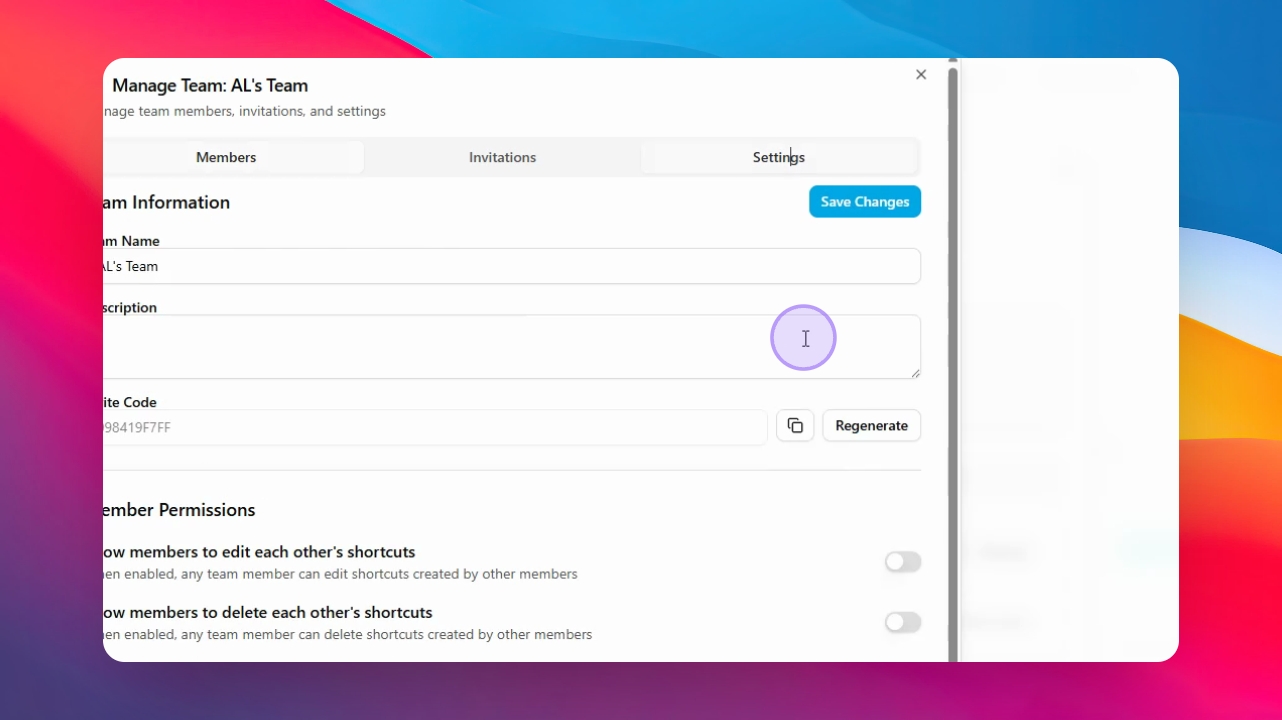Enable members editing each other's shortcuts
Image resolution: width=1282 pixels, height=720 pixels.
pos(902,562)
